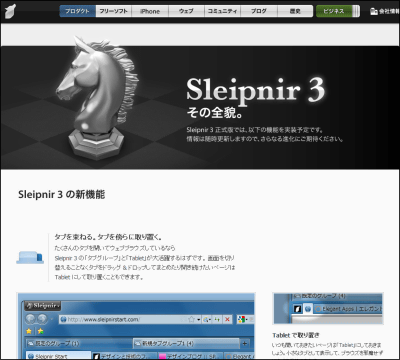Click the first yellow favorites star in the screenshot

(x=29, y=331)
